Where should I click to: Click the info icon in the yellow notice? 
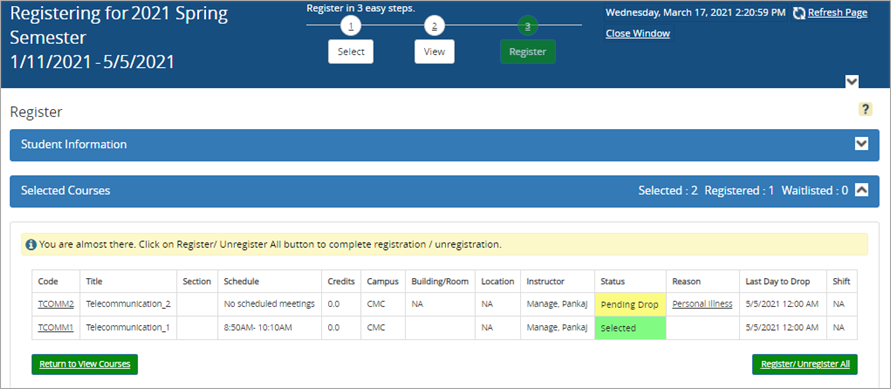pyautogui.click(x=31, y=245)
